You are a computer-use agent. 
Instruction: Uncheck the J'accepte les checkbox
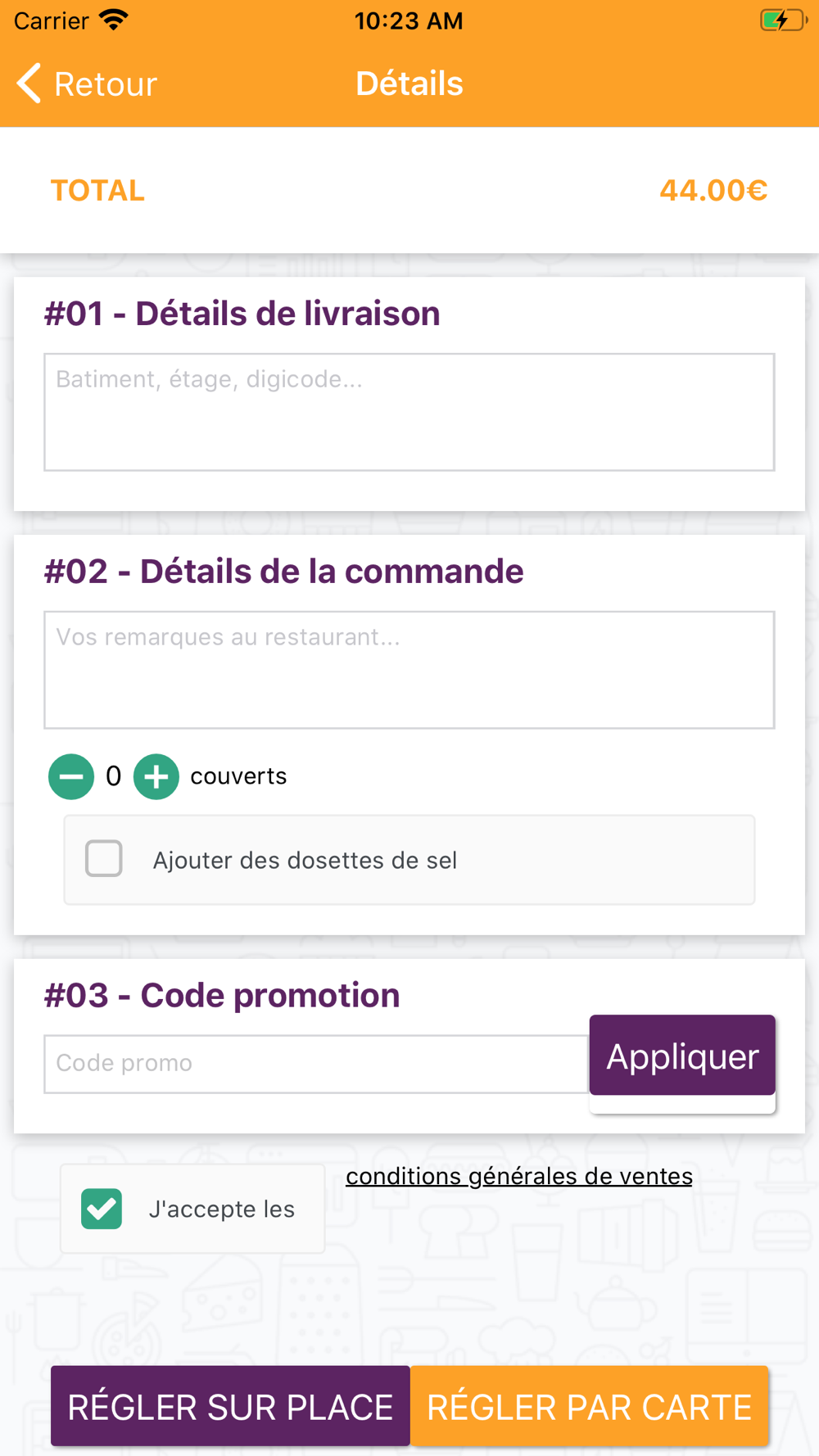[102, 1209]
